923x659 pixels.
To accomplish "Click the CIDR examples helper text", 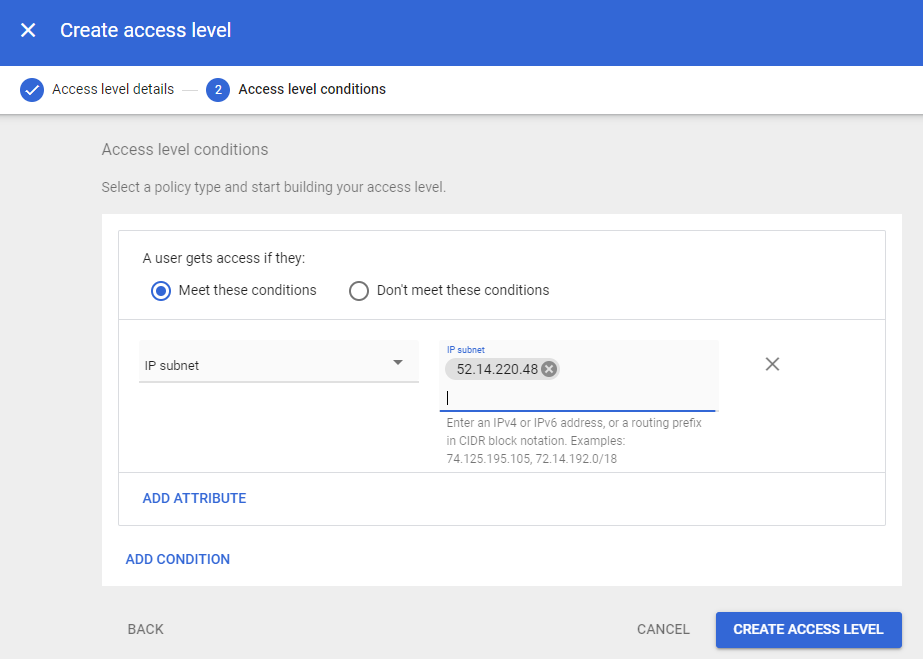I will [x=574, y=441].
